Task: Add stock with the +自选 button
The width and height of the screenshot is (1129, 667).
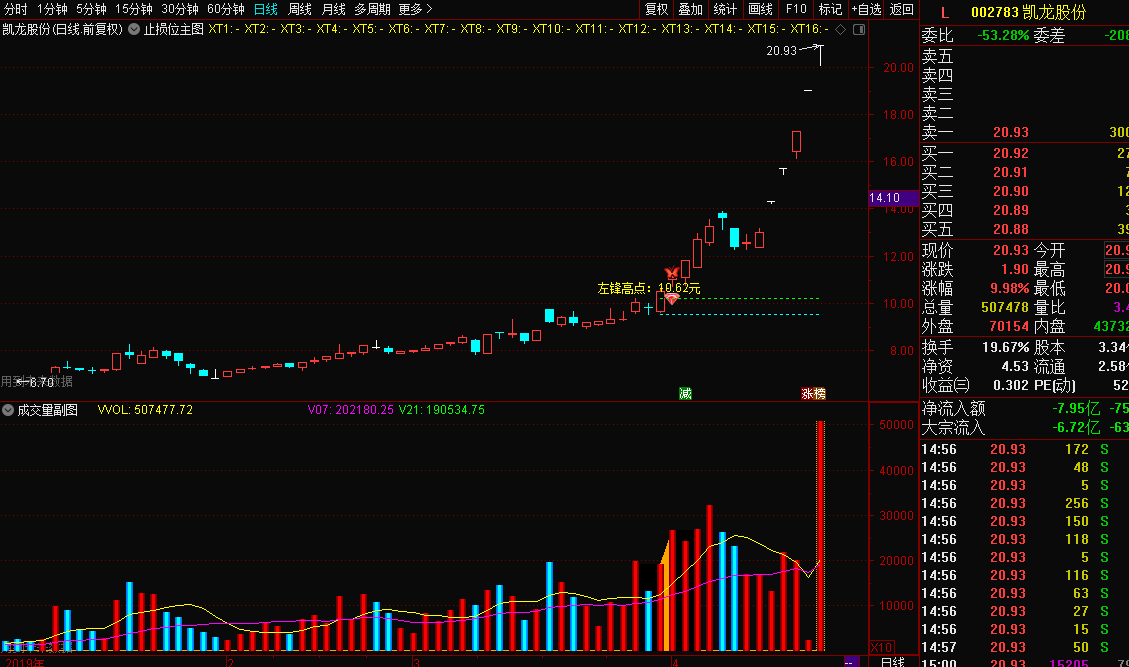Action: [x=866, y=9]
